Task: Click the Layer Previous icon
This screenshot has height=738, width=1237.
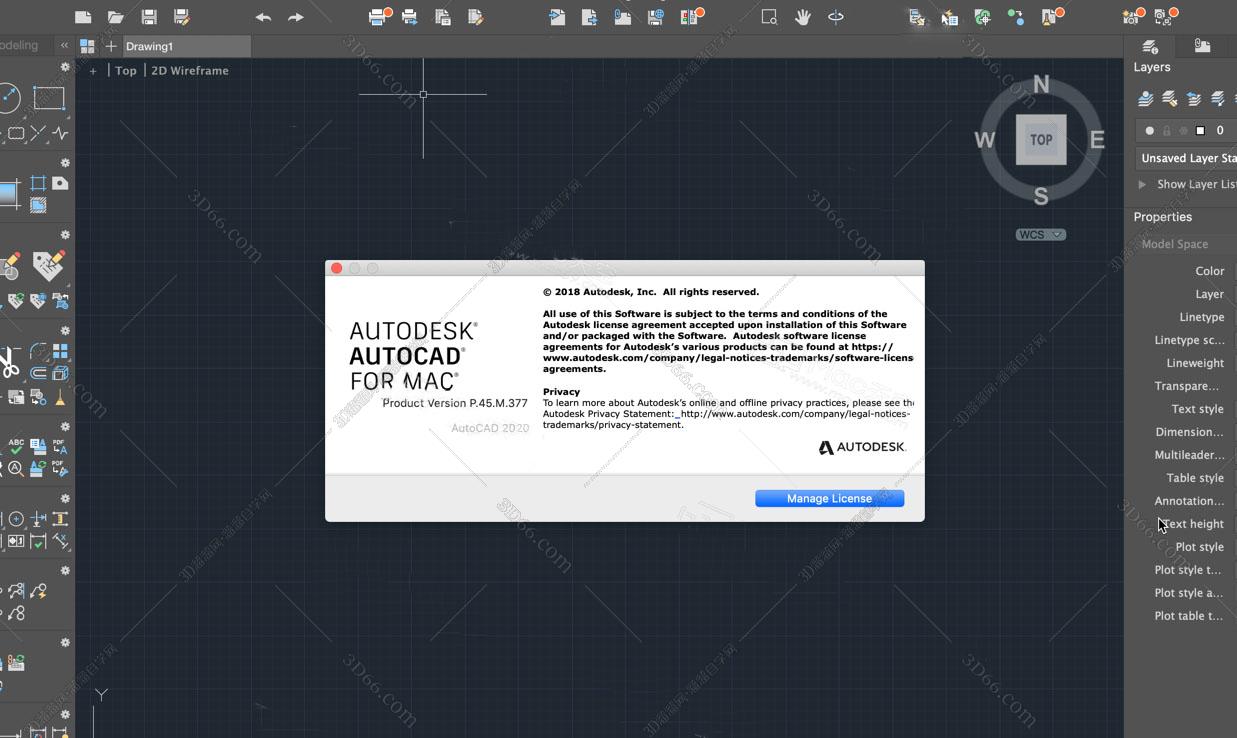Action: click(1194, 98)
